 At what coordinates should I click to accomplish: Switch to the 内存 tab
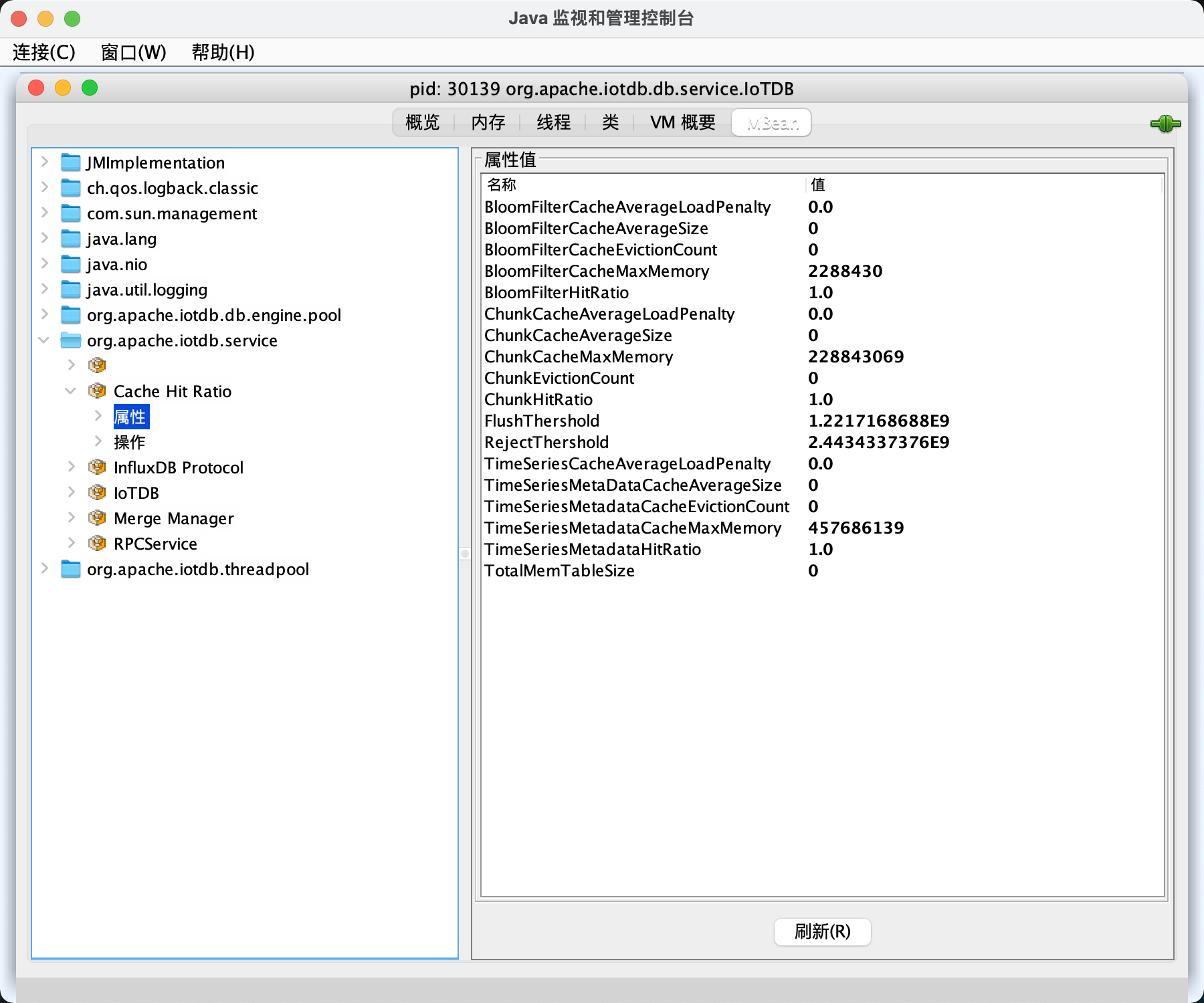(x=488, y=122)
